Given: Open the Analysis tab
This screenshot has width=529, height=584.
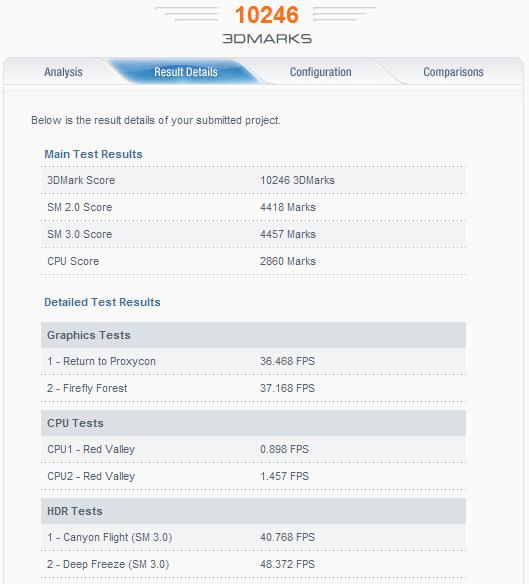Looking at the screenshot, I should click(x=63, y=72).
